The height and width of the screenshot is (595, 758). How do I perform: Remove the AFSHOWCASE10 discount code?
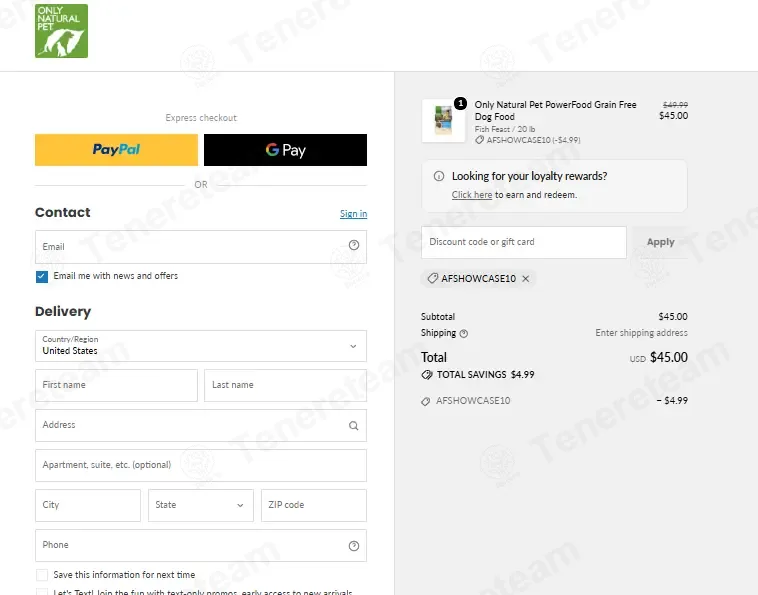click(x=526, y=278)
